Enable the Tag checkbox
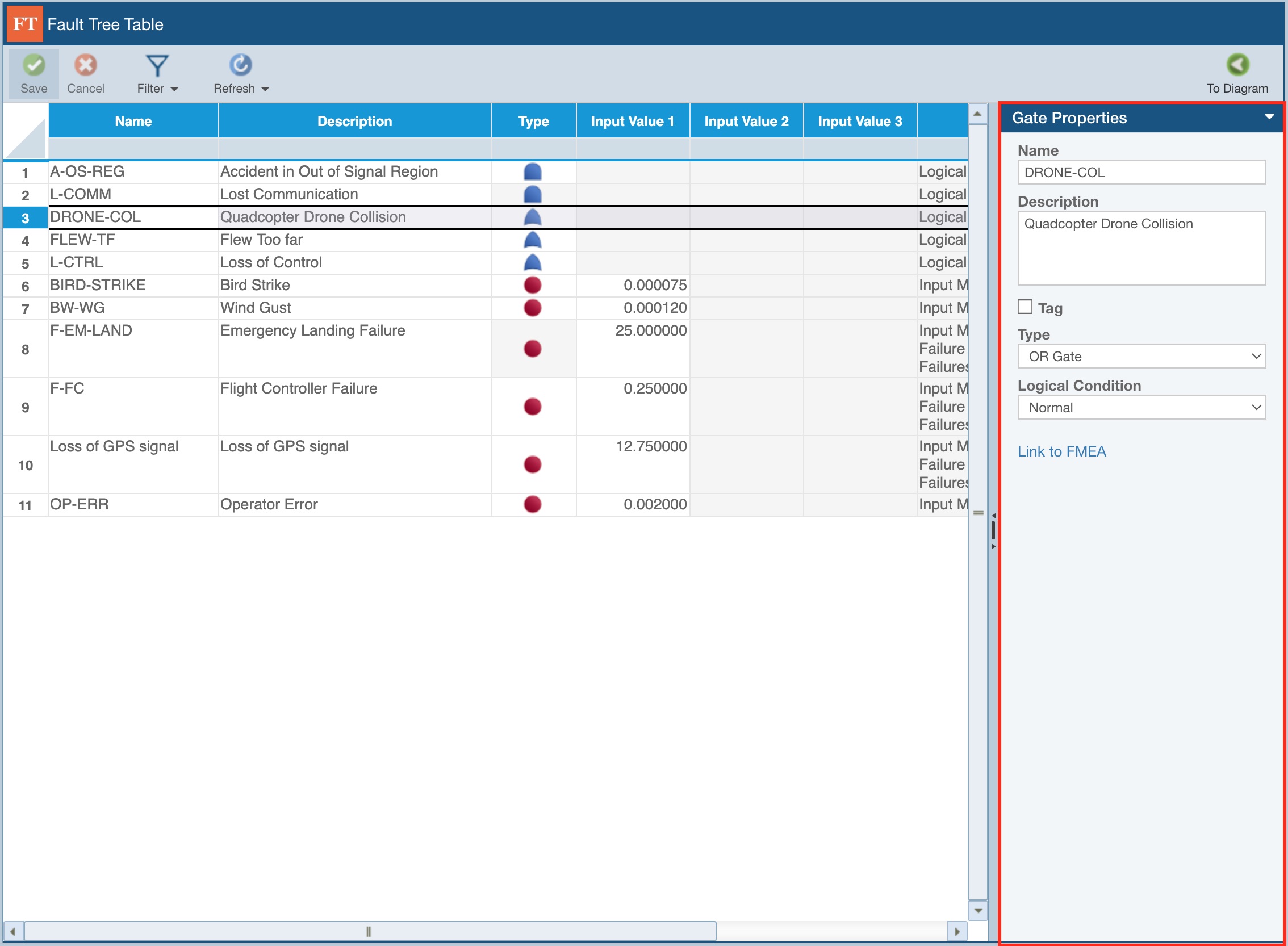Screen dimensions: 1288x946 click(1024, 307)
